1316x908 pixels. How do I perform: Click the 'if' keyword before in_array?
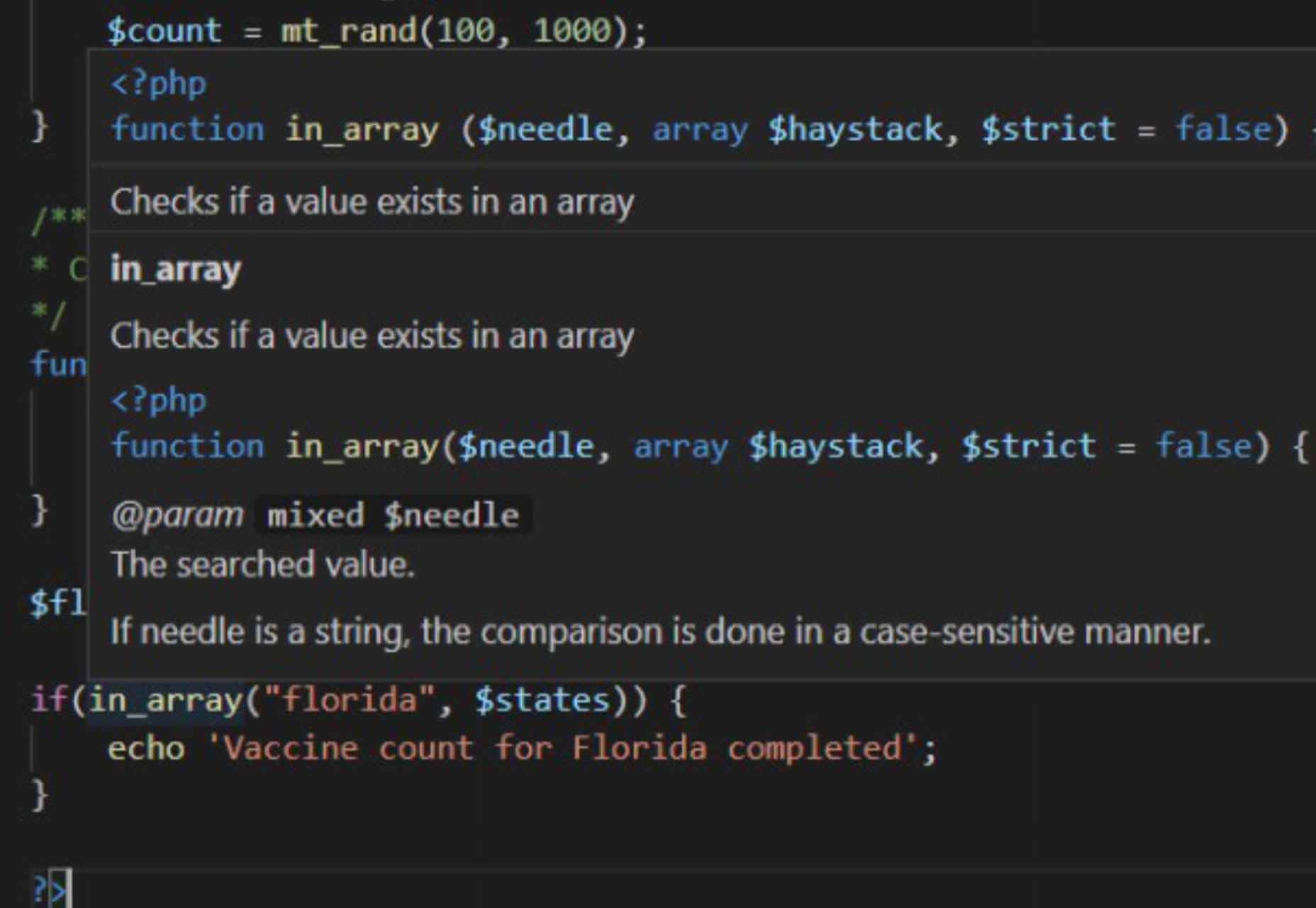click(x=49, y=700)
